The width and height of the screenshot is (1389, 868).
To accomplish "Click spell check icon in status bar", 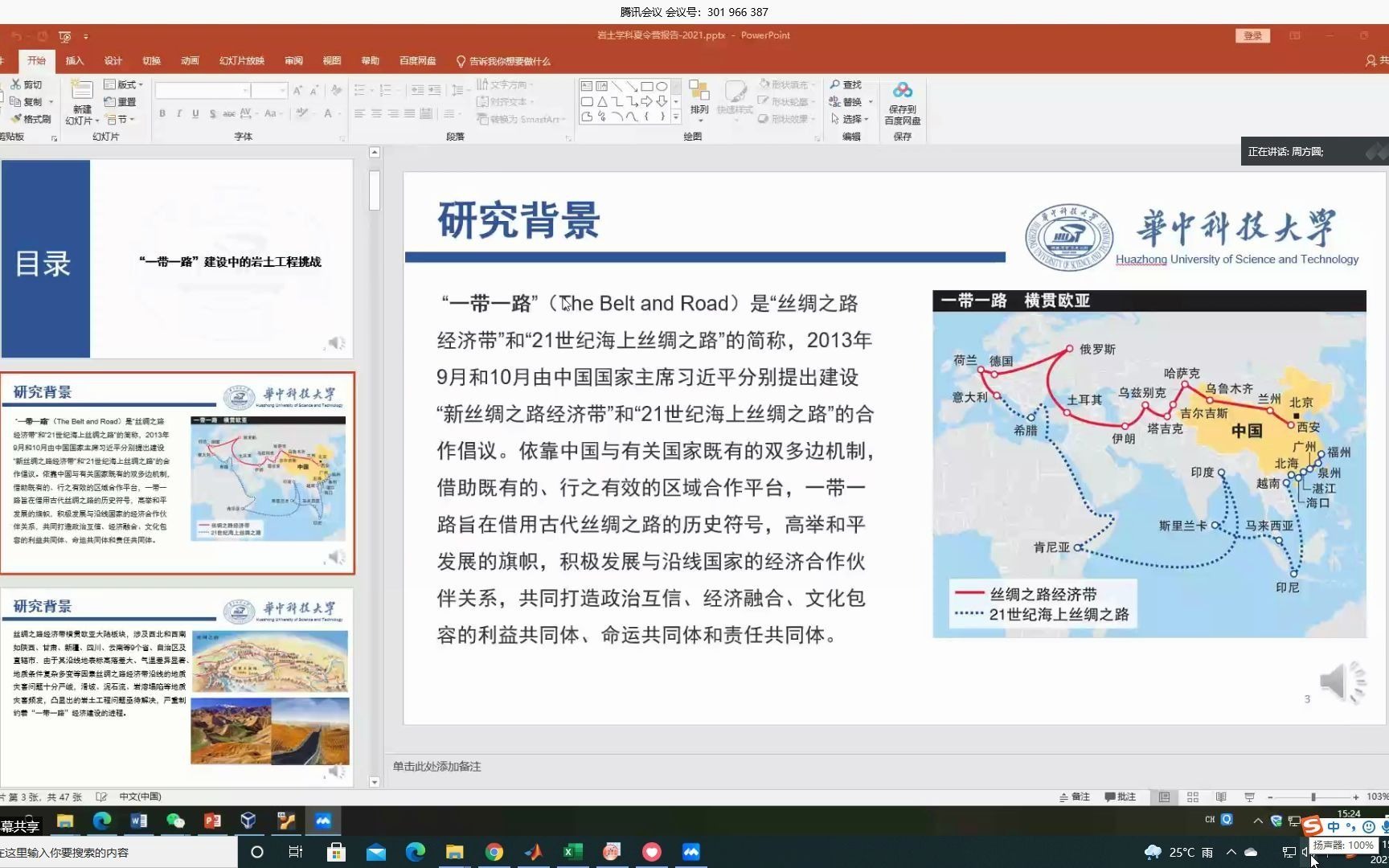I will tap(101, 797).
